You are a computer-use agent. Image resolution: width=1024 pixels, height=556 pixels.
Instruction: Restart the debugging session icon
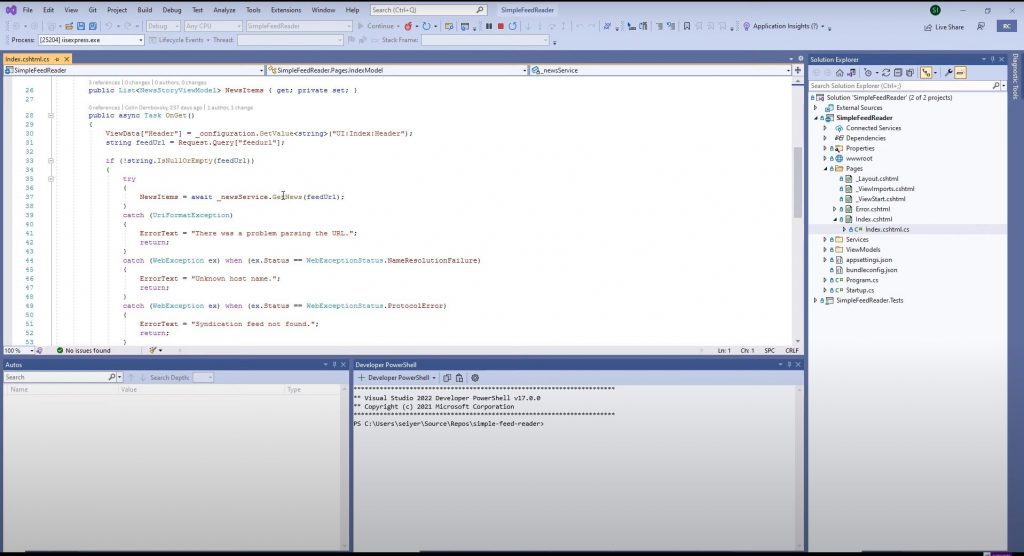click(513, 26)
